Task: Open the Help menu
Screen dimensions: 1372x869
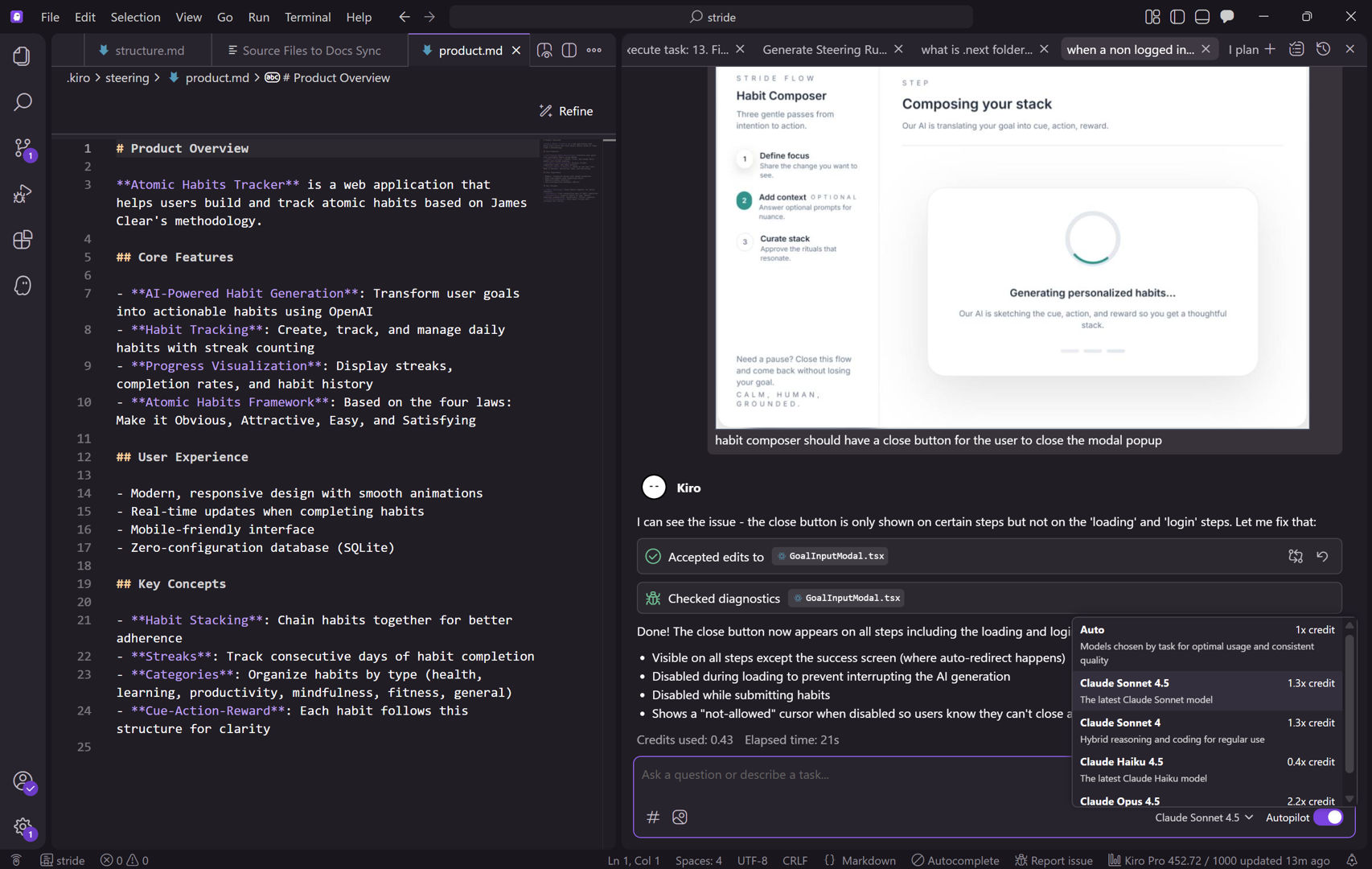Action: [x=359, y=17]
